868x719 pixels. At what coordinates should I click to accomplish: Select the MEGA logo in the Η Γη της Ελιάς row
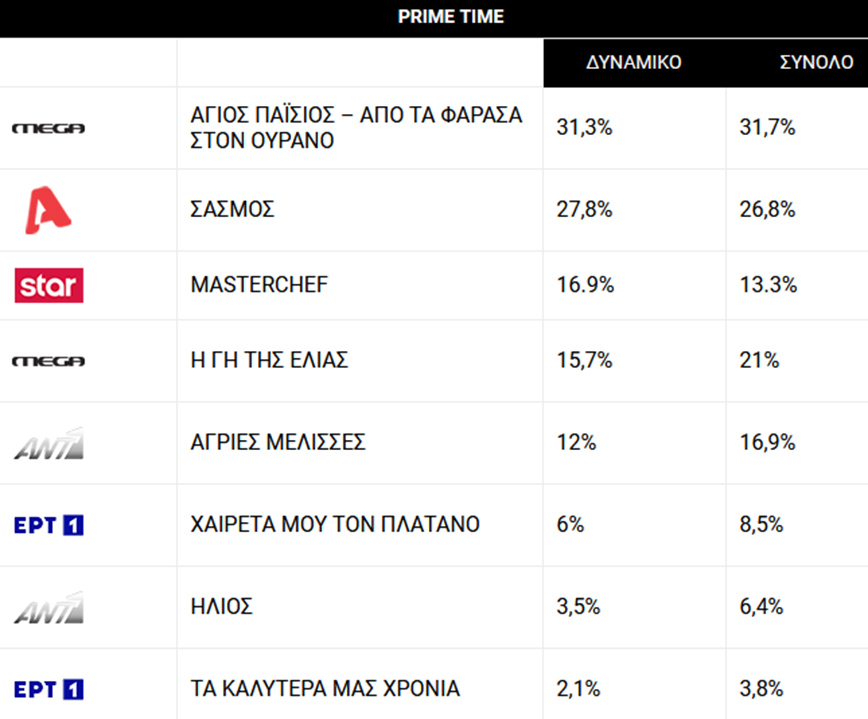[48, 361]
